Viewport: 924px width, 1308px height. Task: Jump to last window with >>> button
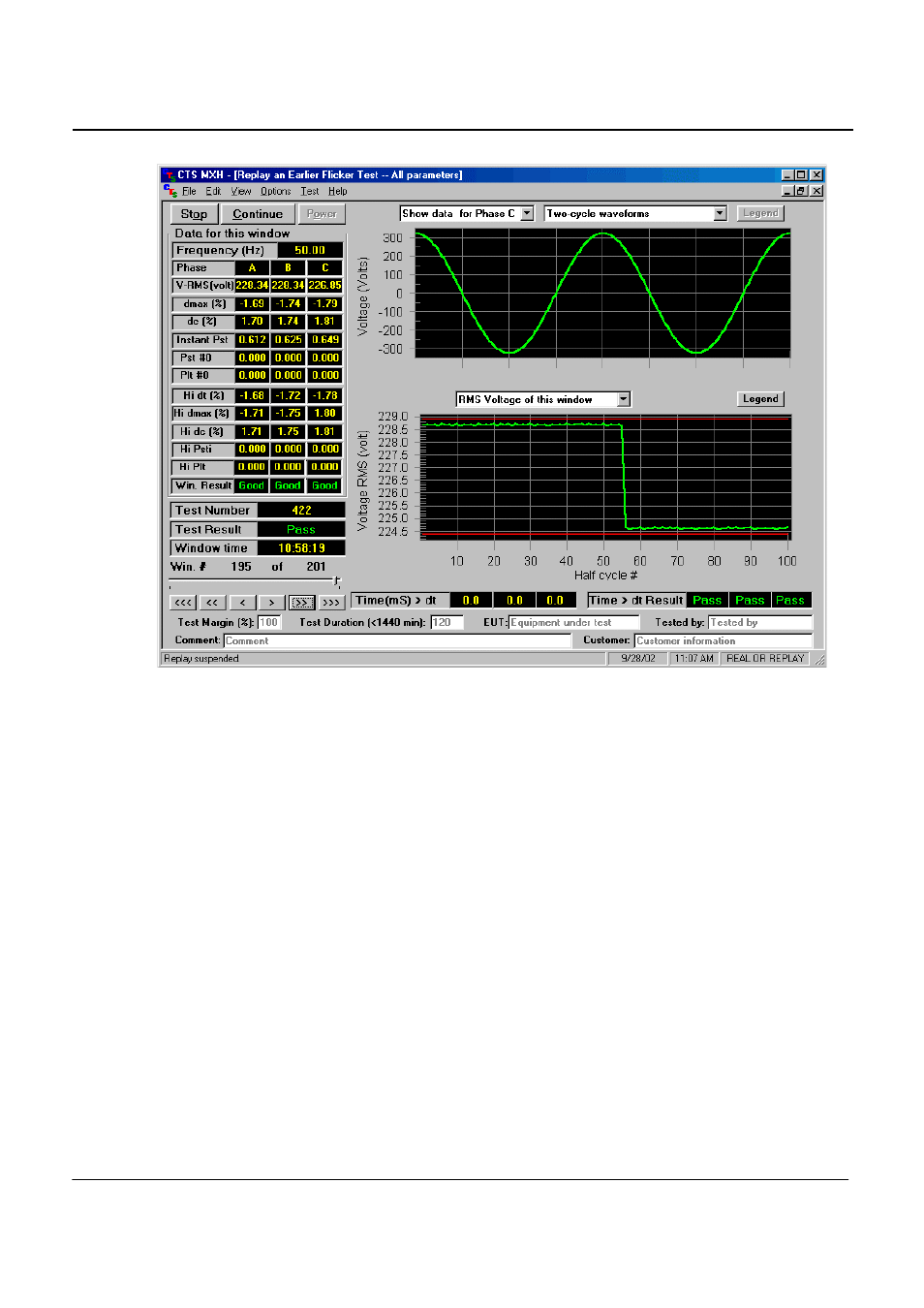331,603
